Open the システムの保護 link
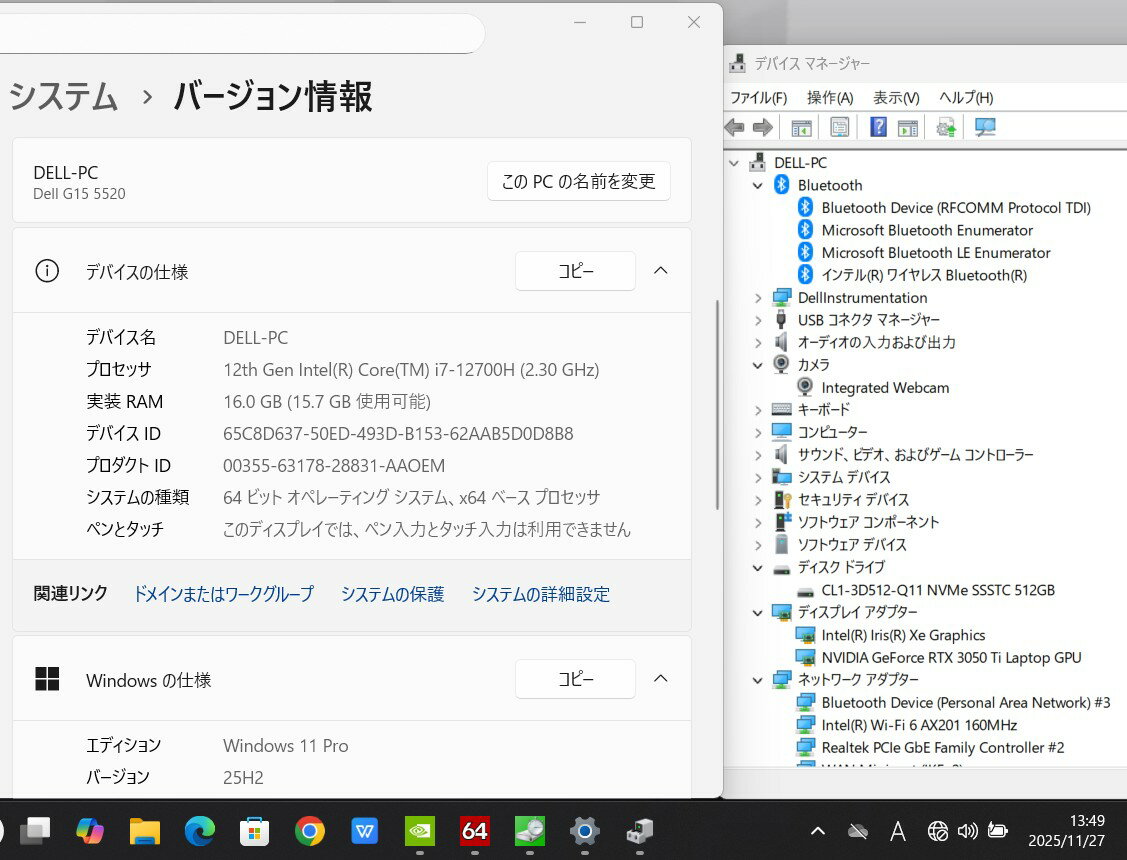The height and width of the screenshot is (860, 1127). 392,594
